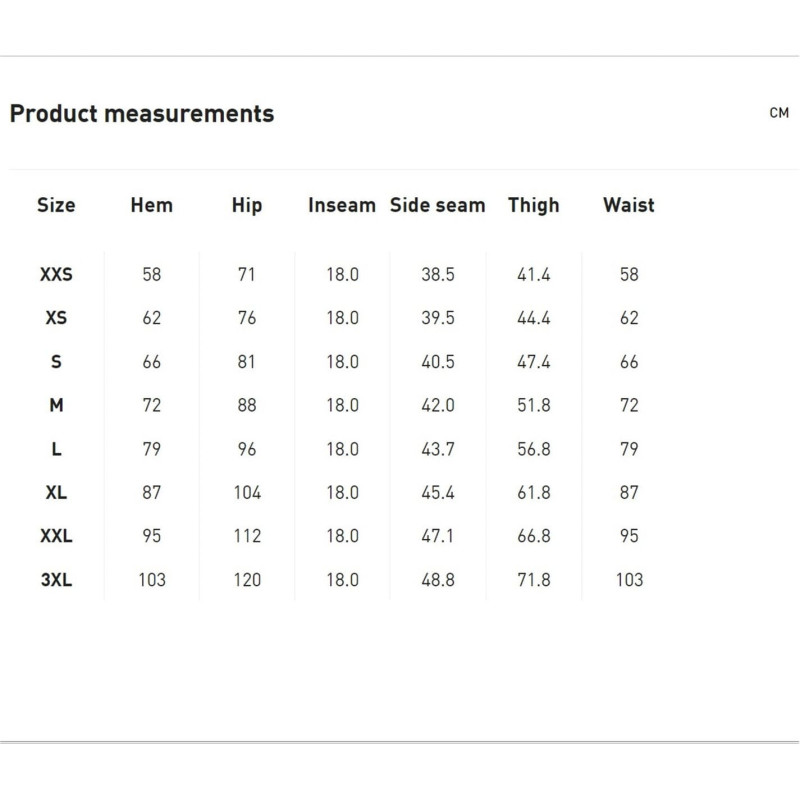Select the Side seam column header
This screenshot has height=800, width=800.
(x=437, y=205)
